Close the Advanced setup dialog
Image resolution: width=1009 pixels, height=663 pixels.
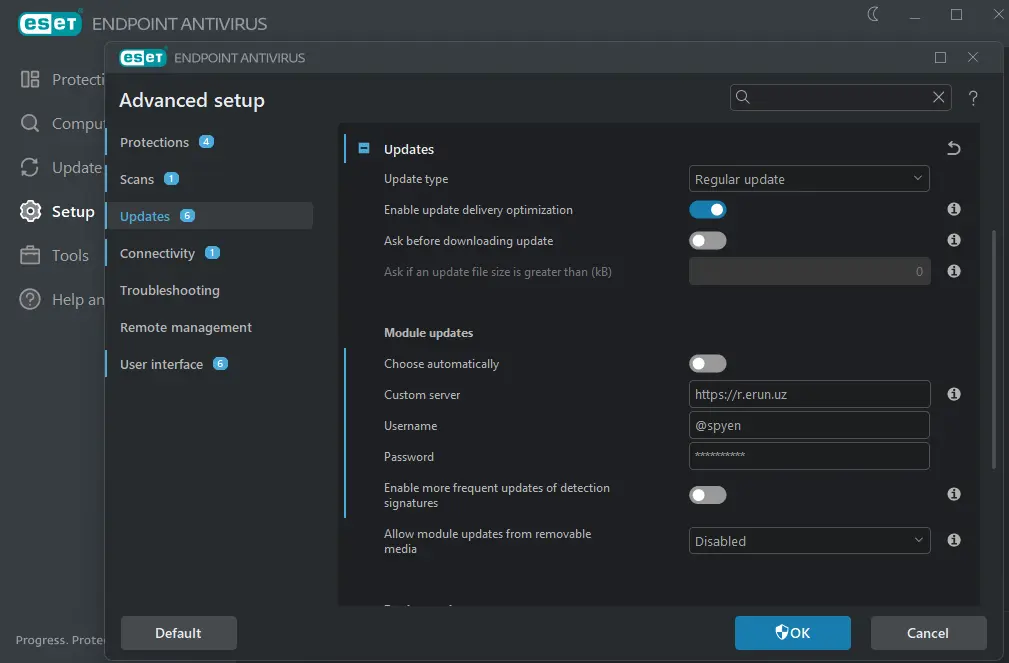(973, 57)
